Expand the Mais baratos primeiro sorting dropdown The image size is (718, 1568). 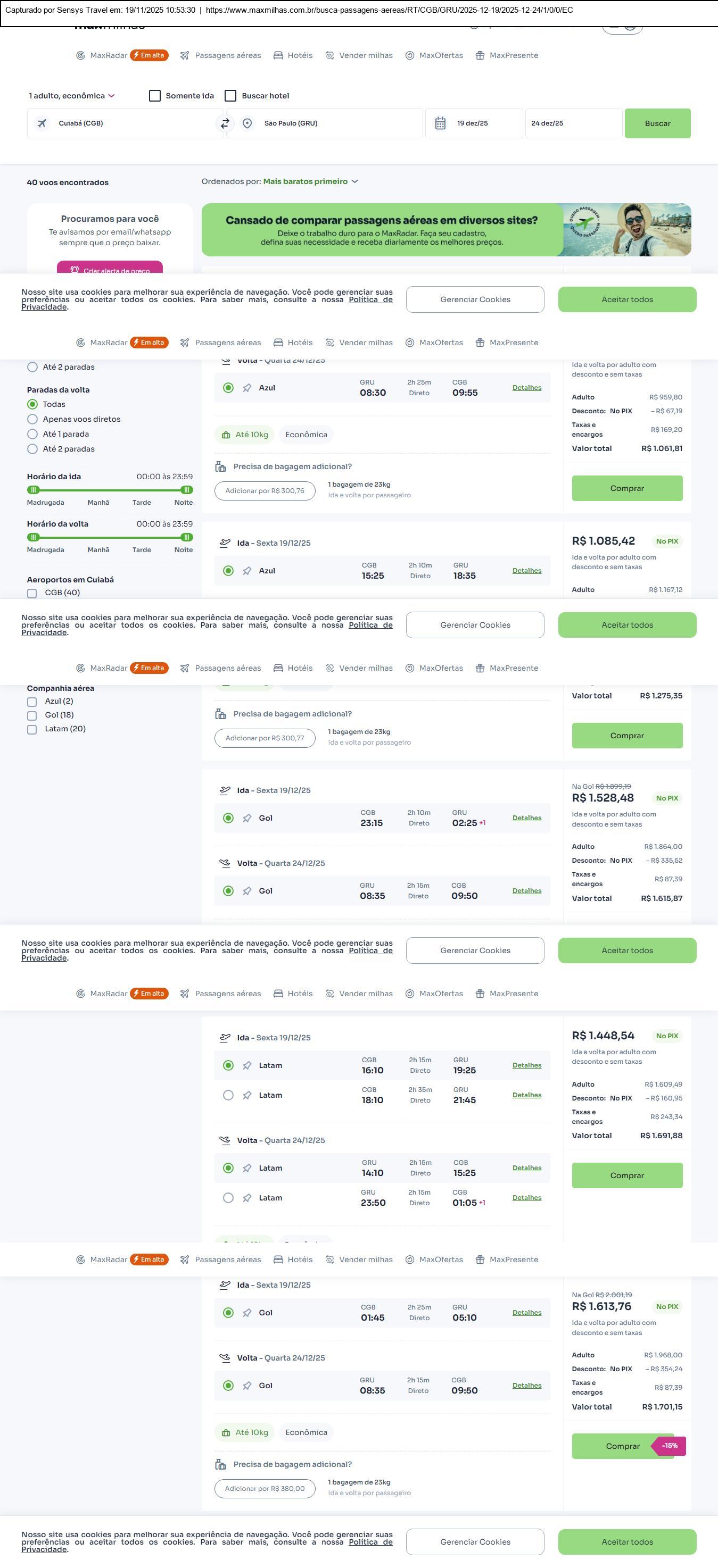coord(310,181)
